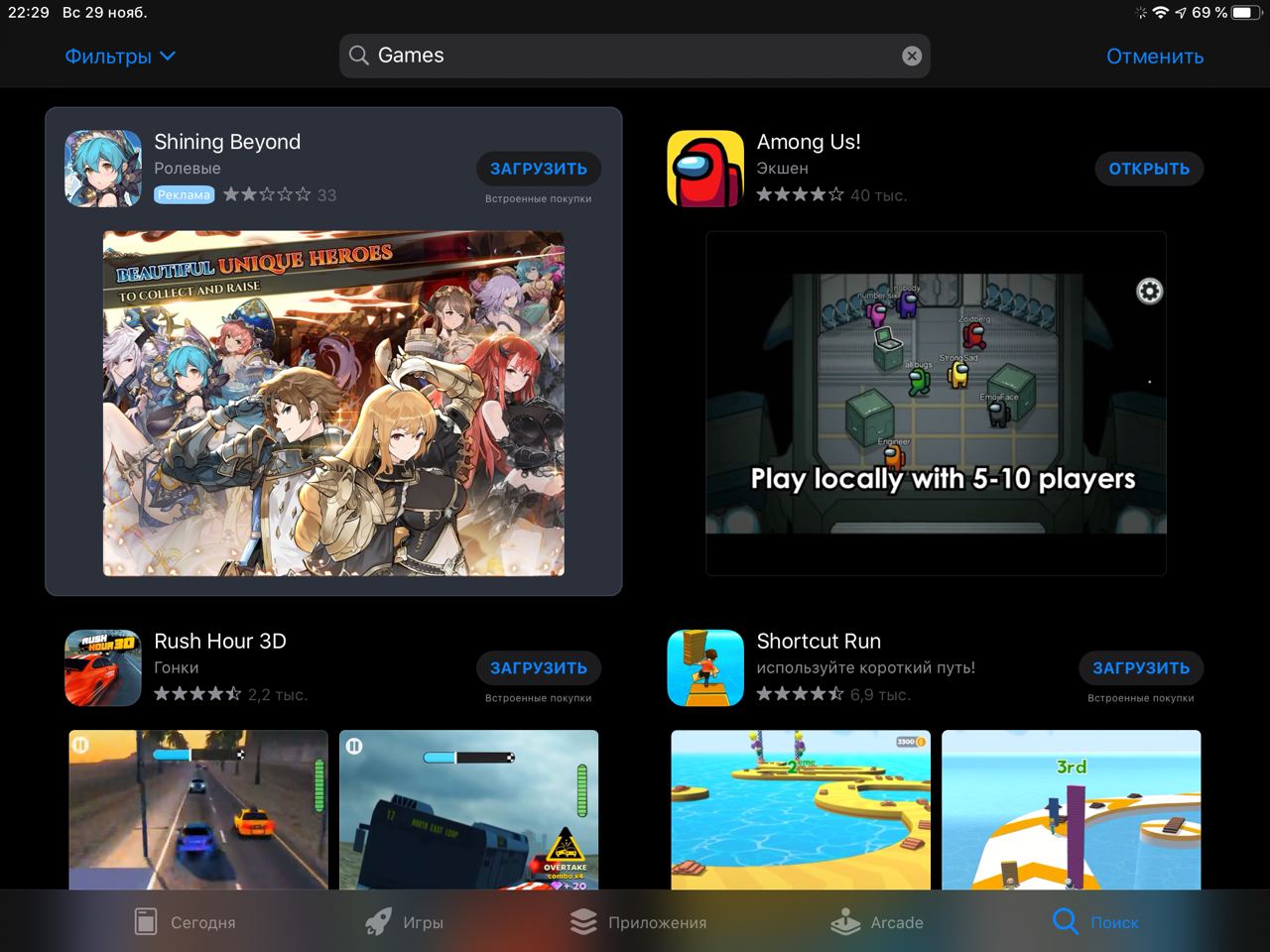Open the Shining Beyond heroes screenshot
The image size is (1270, 952).
click(333, 404)
